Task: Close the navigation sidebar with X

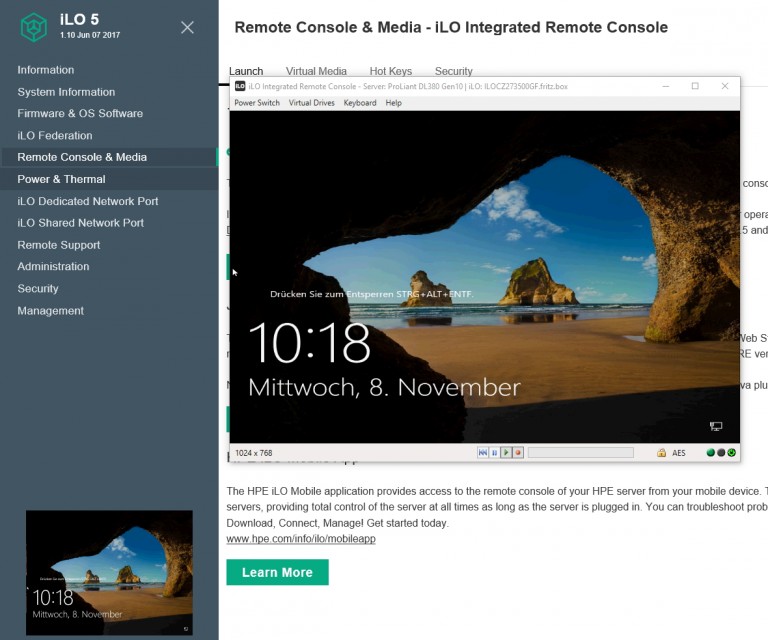Action: click(187, 28)
